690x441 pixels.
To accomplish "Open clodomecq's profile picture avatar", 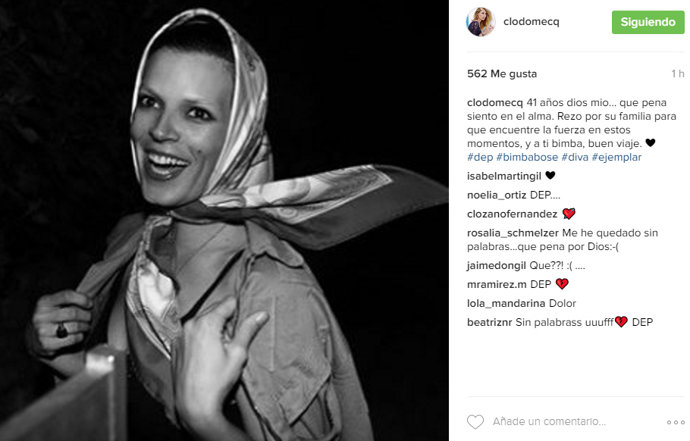I will pyautogui.click(x=481, y=22).
